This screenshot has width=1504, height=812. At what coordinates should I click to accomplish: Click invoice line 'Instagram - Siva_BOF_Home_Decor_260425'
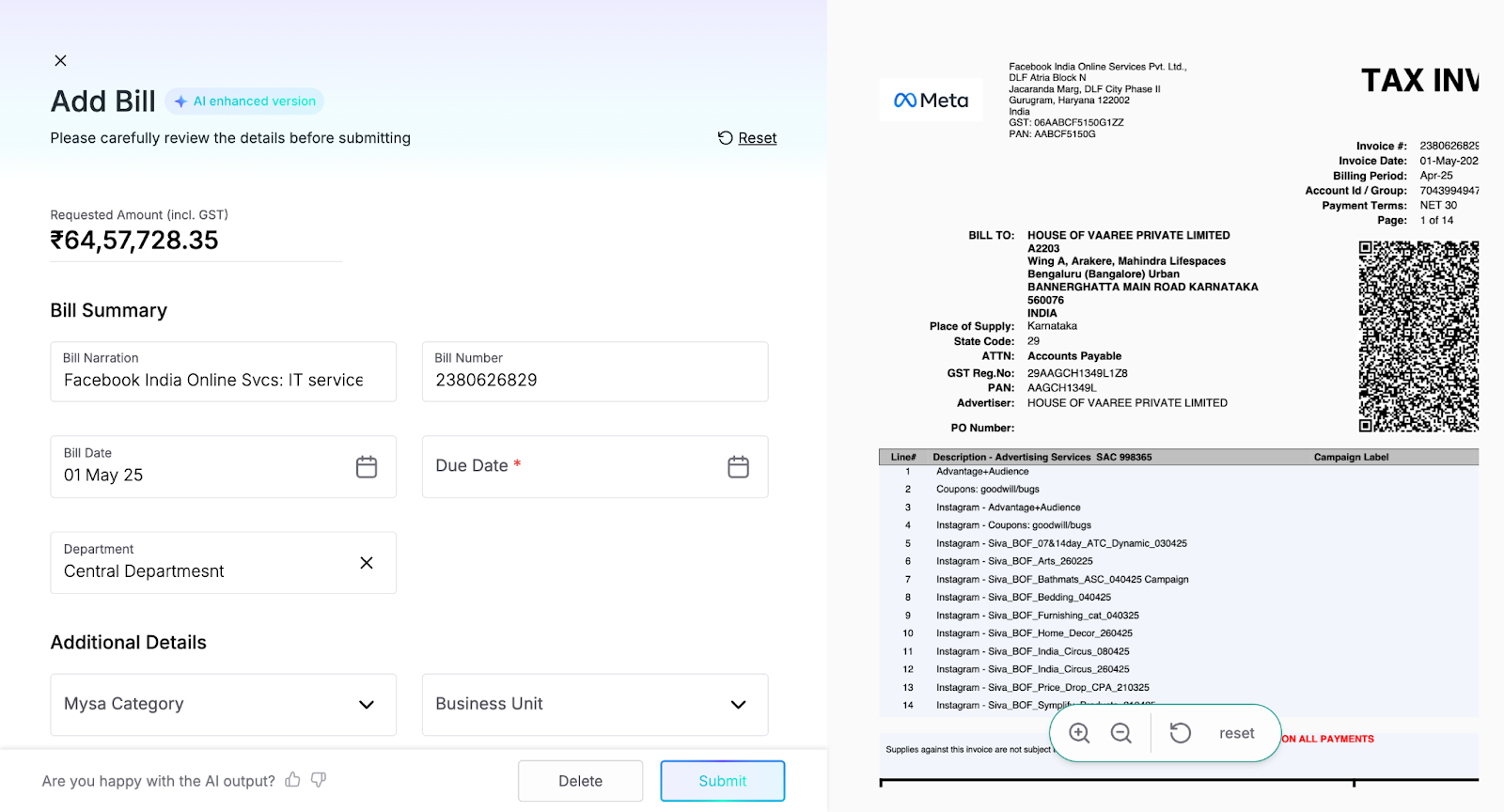click(1034, 633)
